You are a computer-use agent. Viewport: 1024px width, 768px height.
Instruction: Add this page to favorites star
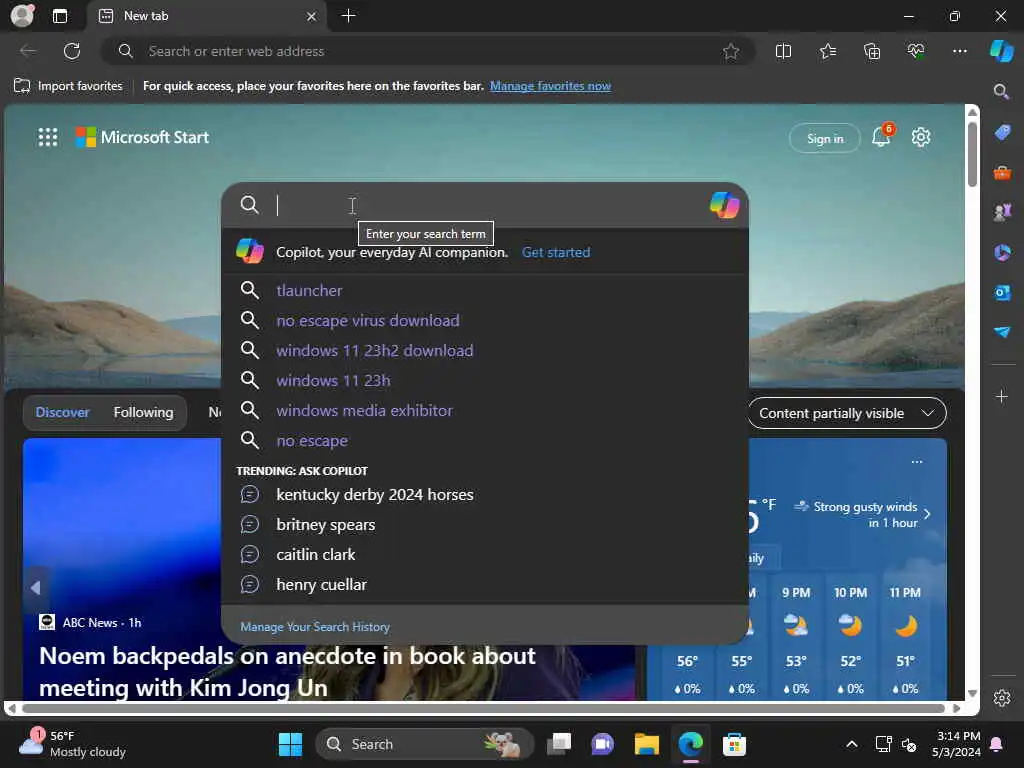731,51
